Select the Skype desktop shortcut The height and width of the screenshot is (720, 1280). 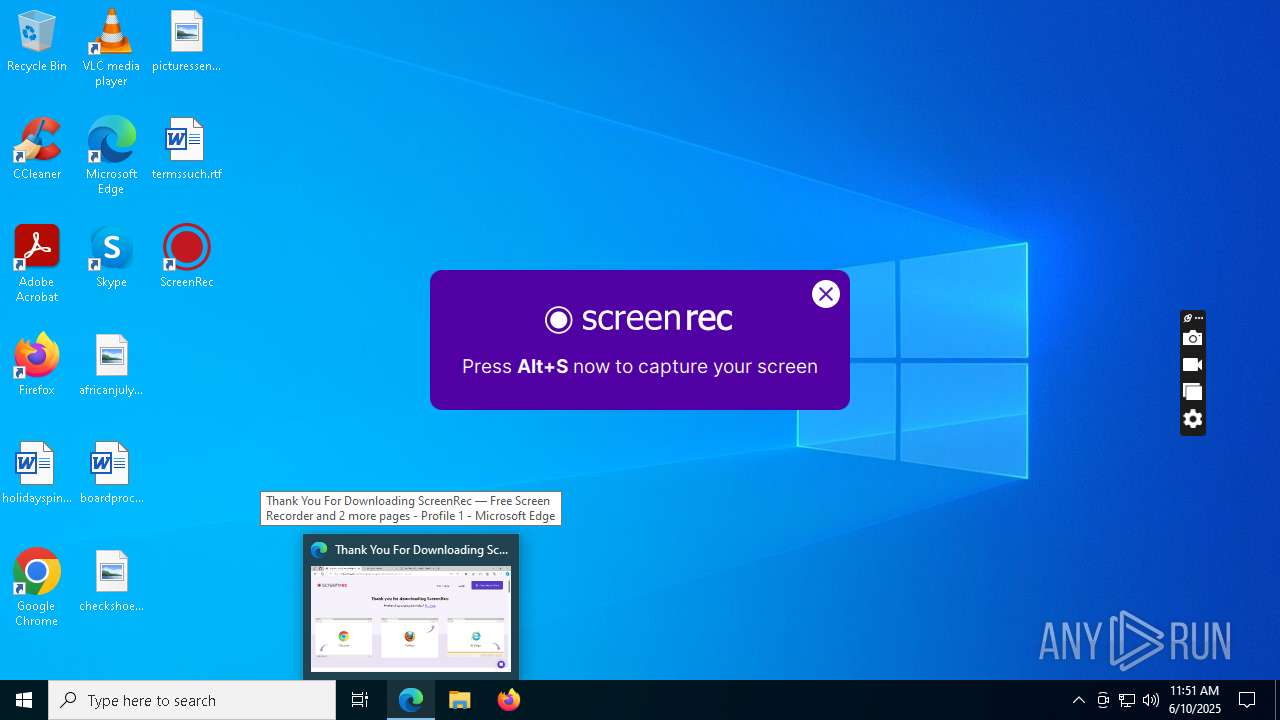(111, 257)
